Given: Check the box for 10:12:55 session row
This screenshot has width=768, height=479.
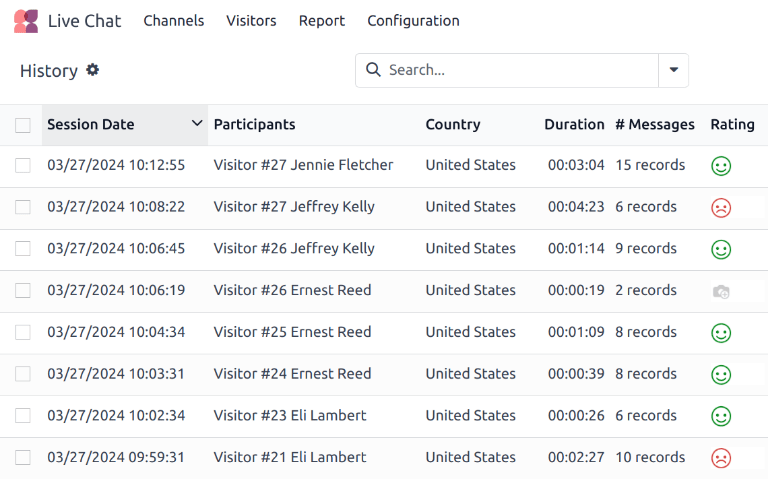Looking at the screenshot, I should pos(23,165).
